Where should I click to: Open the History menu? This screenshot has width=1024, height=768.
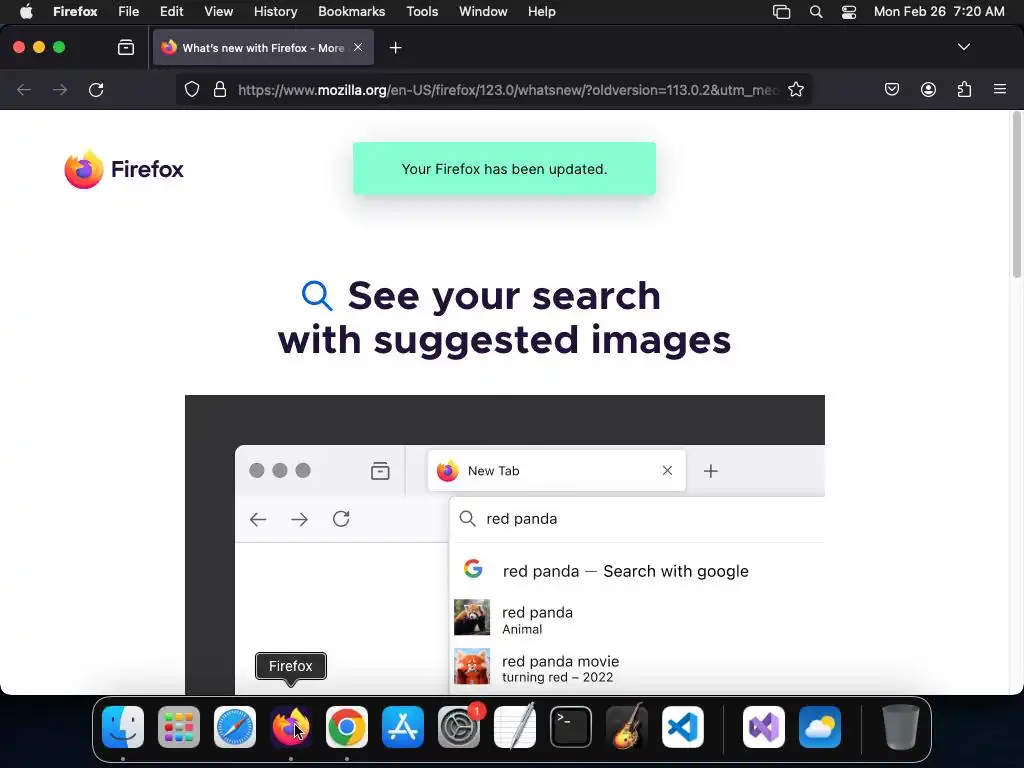(275, 11)
